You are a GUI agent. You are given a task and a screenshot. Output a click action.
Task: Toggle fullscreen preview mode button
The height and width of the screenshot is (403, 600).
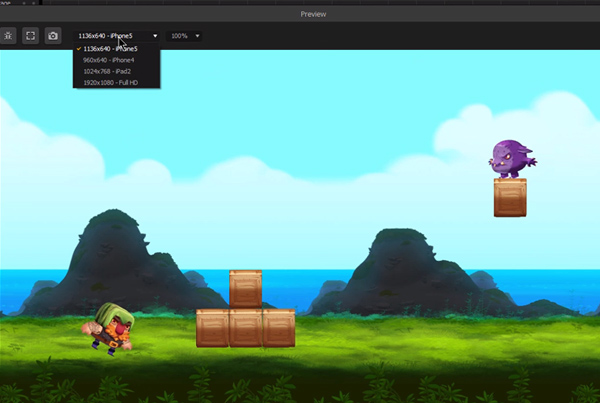pos(30,36)
